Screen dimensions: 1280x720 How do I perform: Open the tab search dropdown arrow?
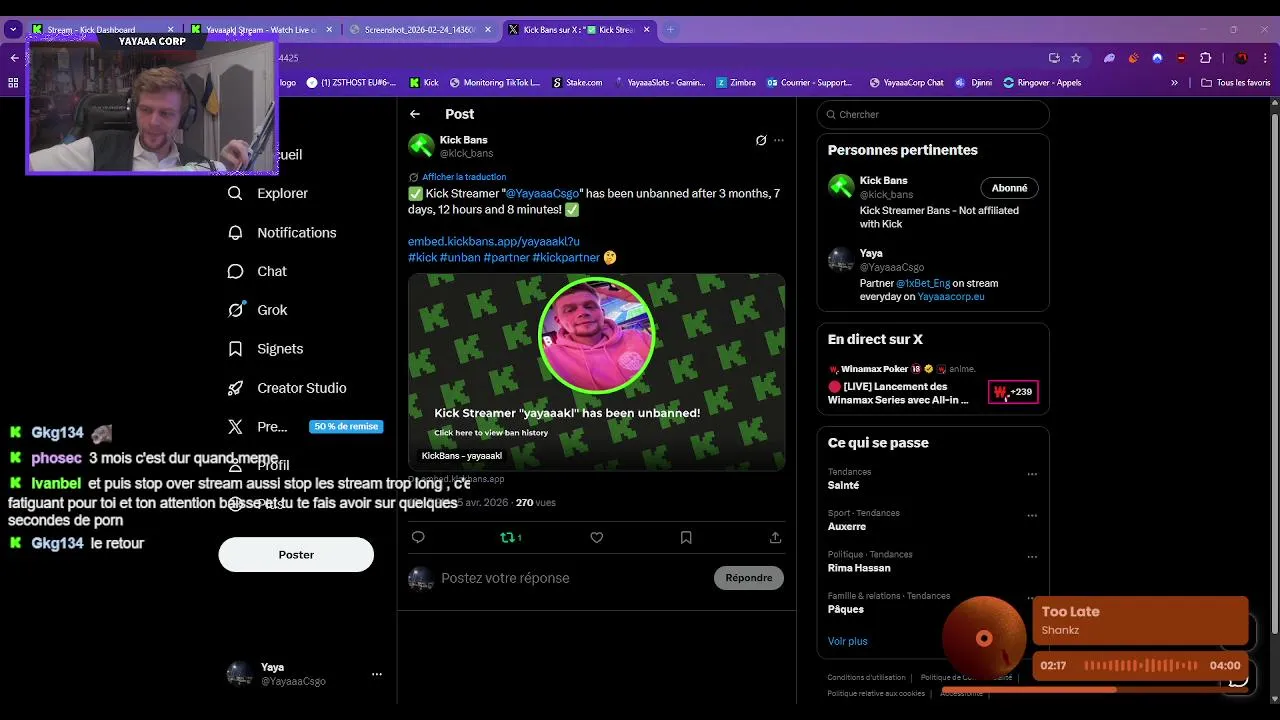point(13,30)
